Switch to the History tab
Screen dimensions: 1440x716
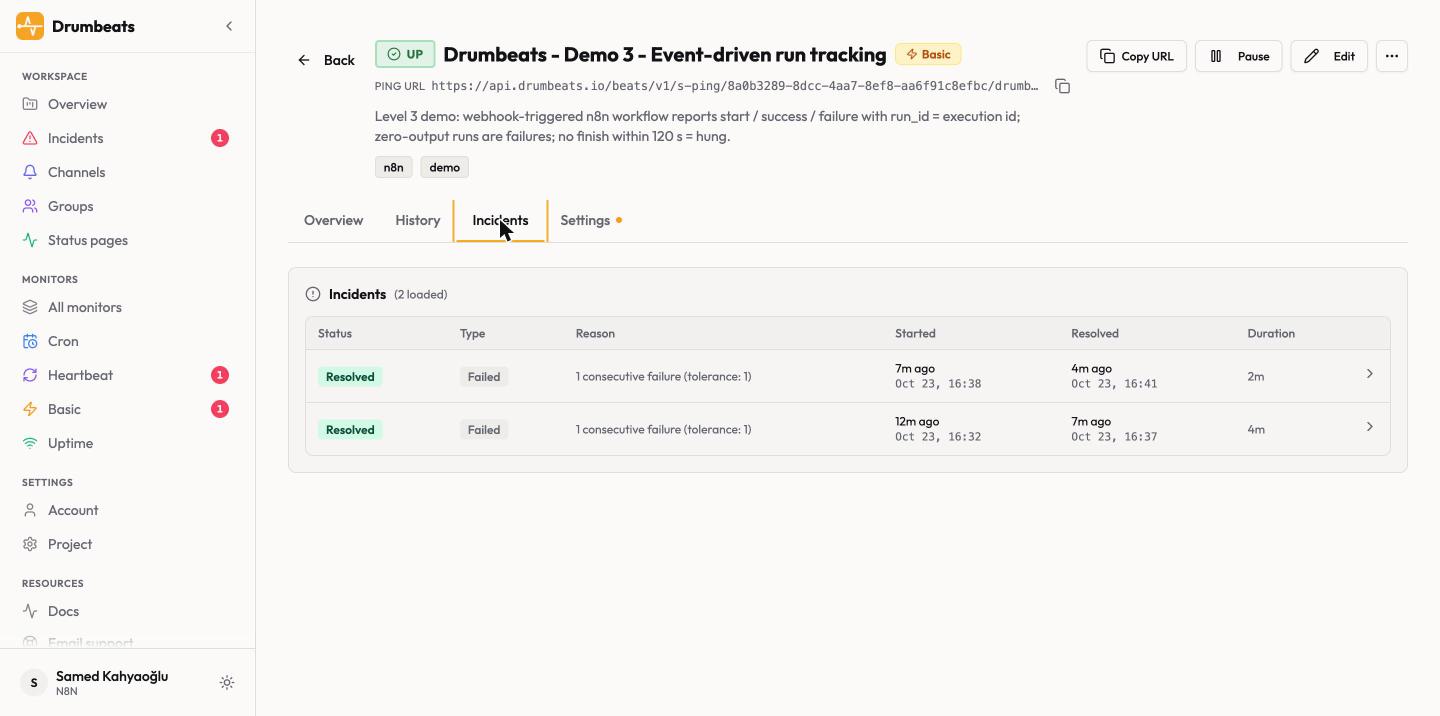coord(418,220)
